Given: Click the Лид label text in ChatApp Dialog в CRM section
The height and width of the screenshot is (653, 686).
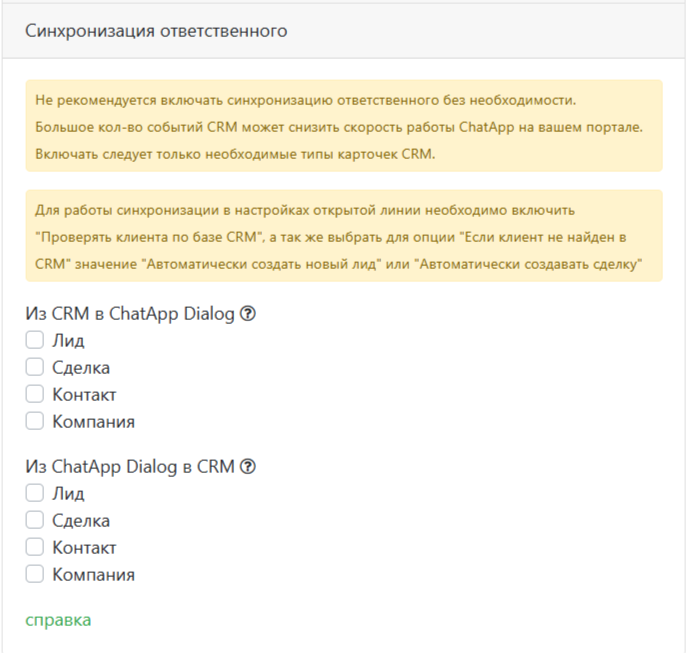Looking at the screenshot, I should (x=68, y=494).
